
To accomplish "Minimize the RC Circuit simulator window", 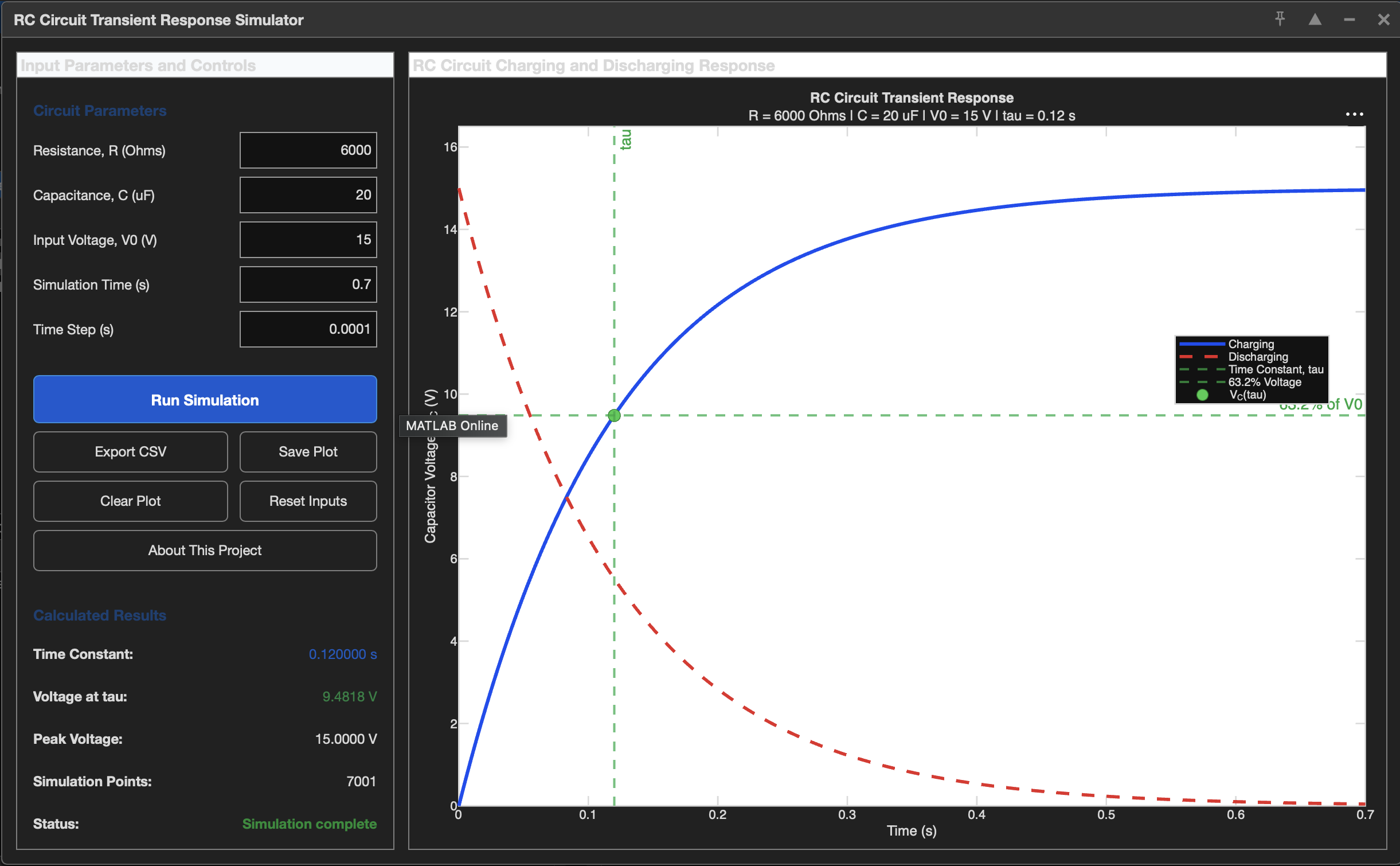I will pyautogui.click(x=1350, y=20).
